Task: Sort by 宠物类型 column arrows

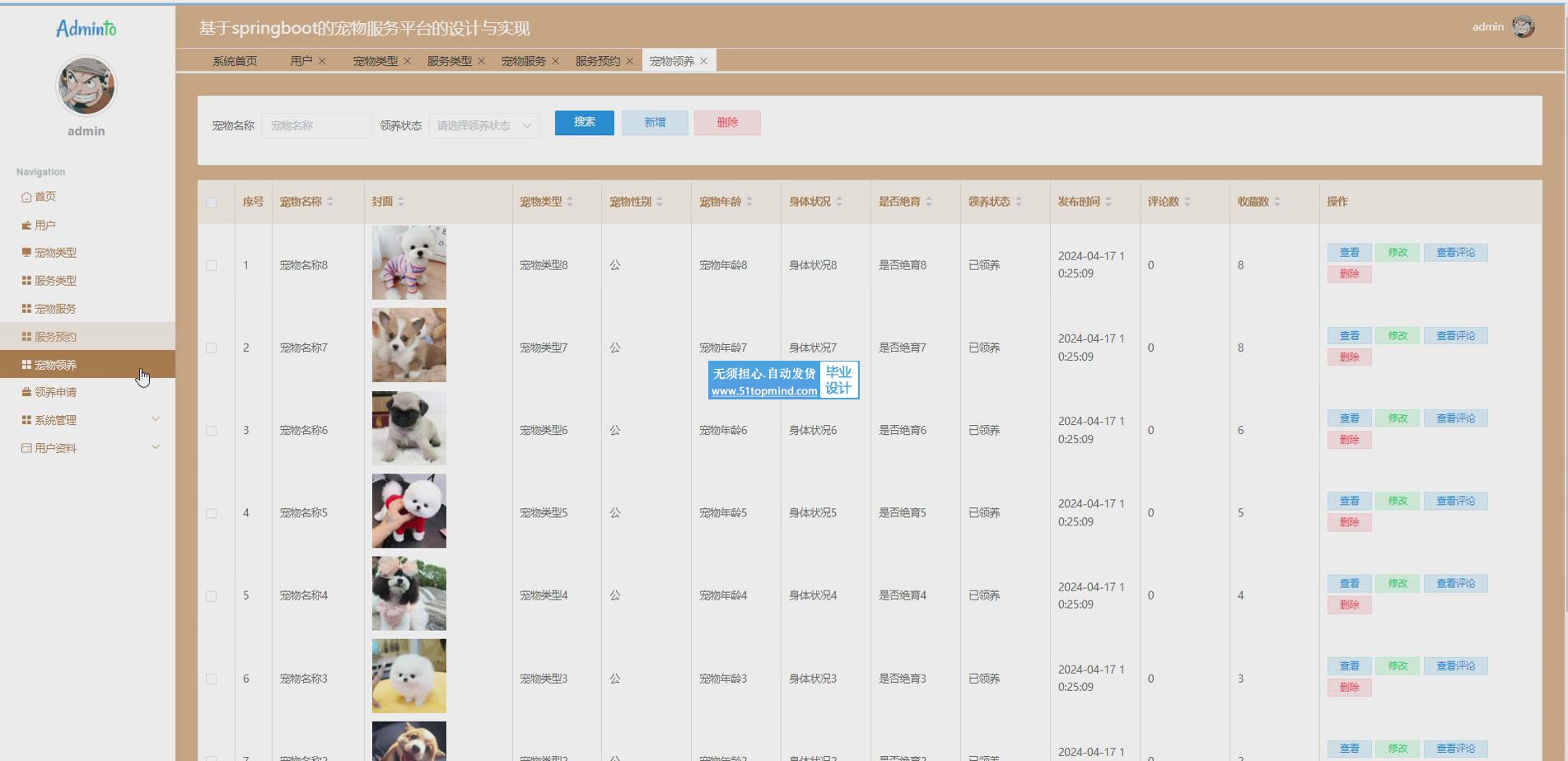Action: coord(570,202)
